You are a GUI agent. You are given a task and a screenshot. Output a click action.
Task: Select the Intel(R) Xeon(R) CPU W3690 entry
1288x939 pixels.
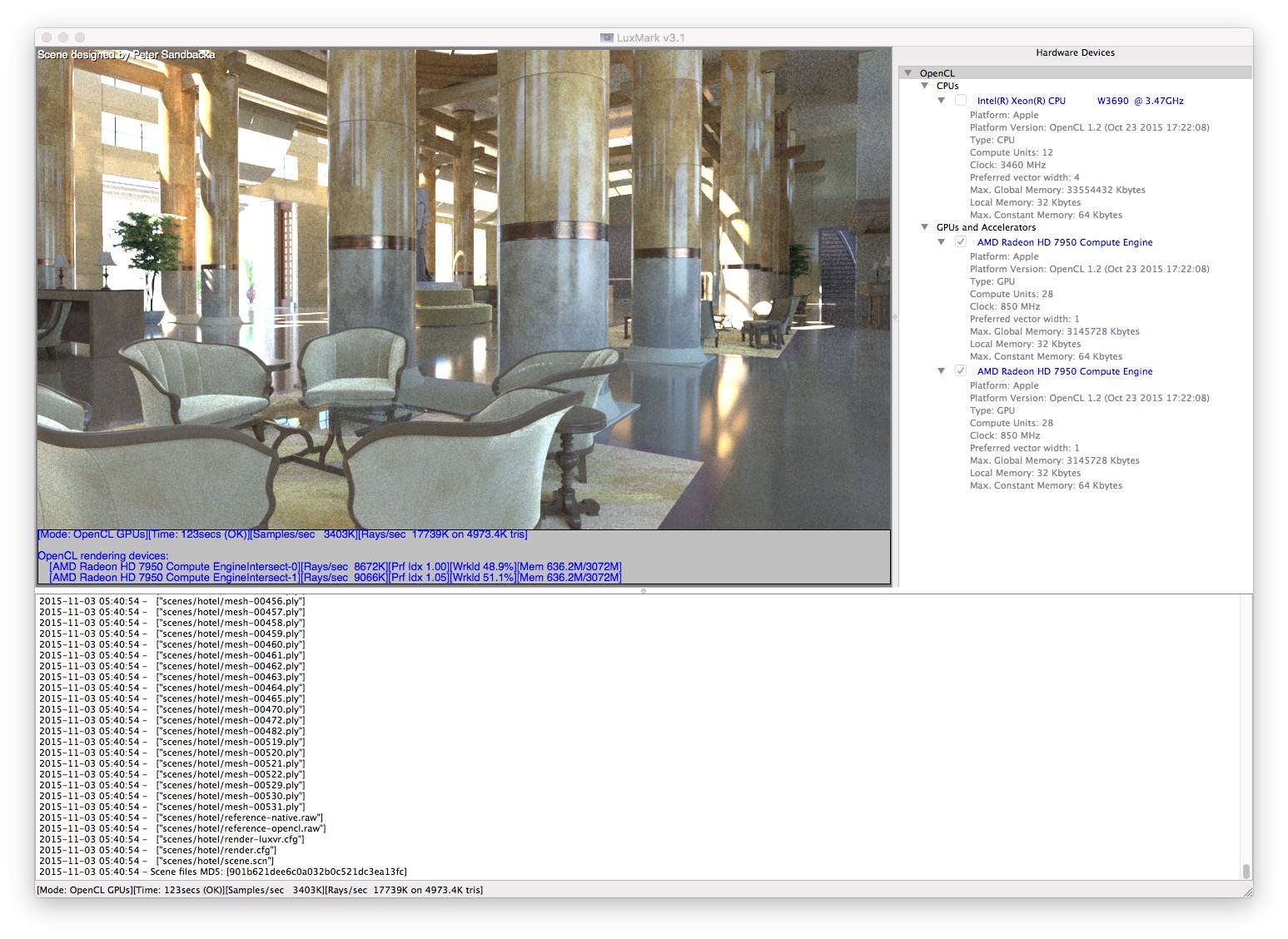pyautogui.click(x=1080, y=101)
